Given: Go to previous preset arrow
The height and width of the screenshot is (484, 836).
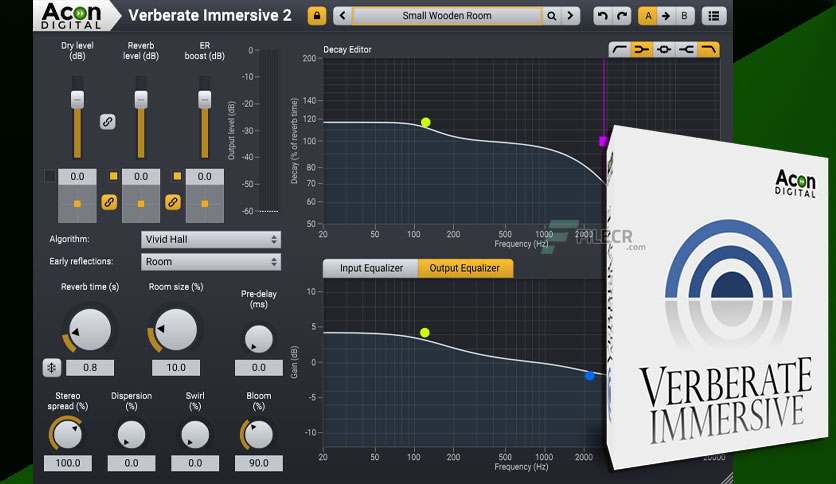Looking at the screenshot, I should pos(343,16).
